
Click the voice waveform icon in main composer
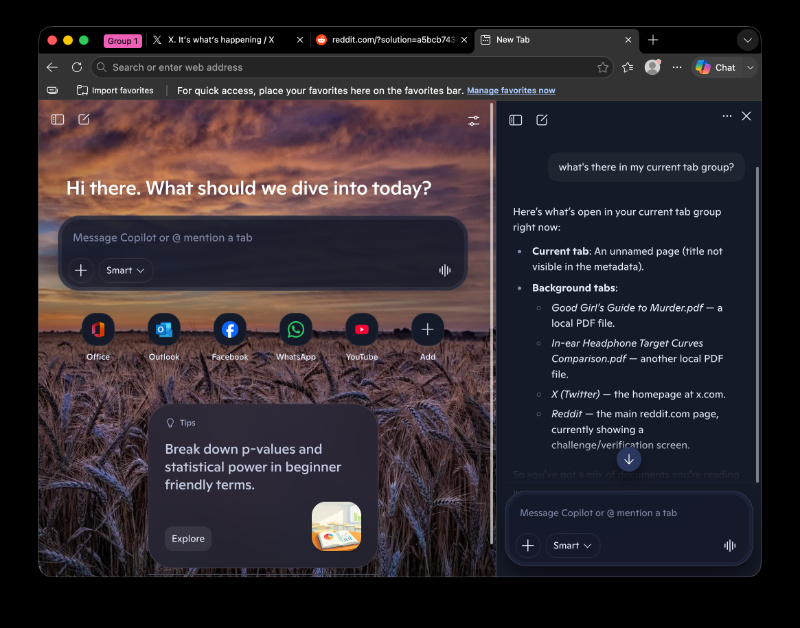pos(445,270)
